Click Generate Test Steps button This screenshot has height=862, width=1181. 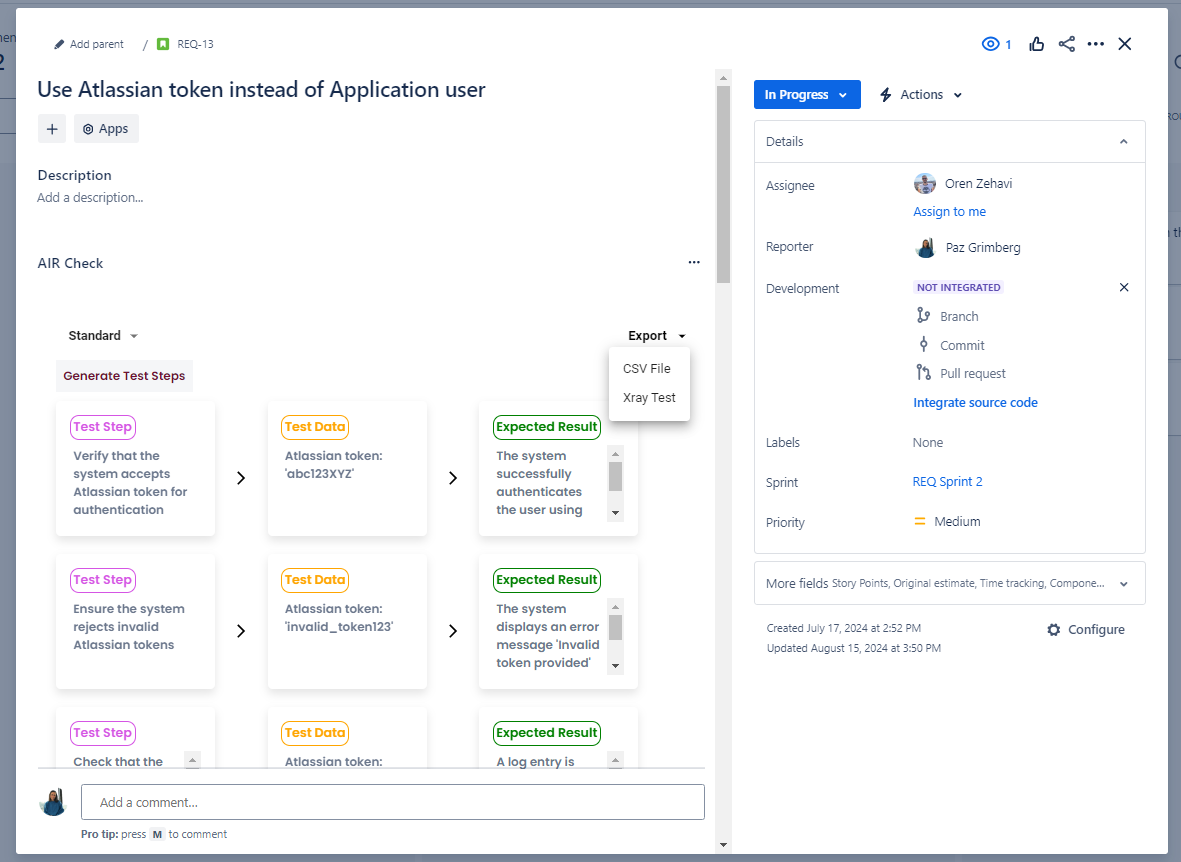coord(124,376)
